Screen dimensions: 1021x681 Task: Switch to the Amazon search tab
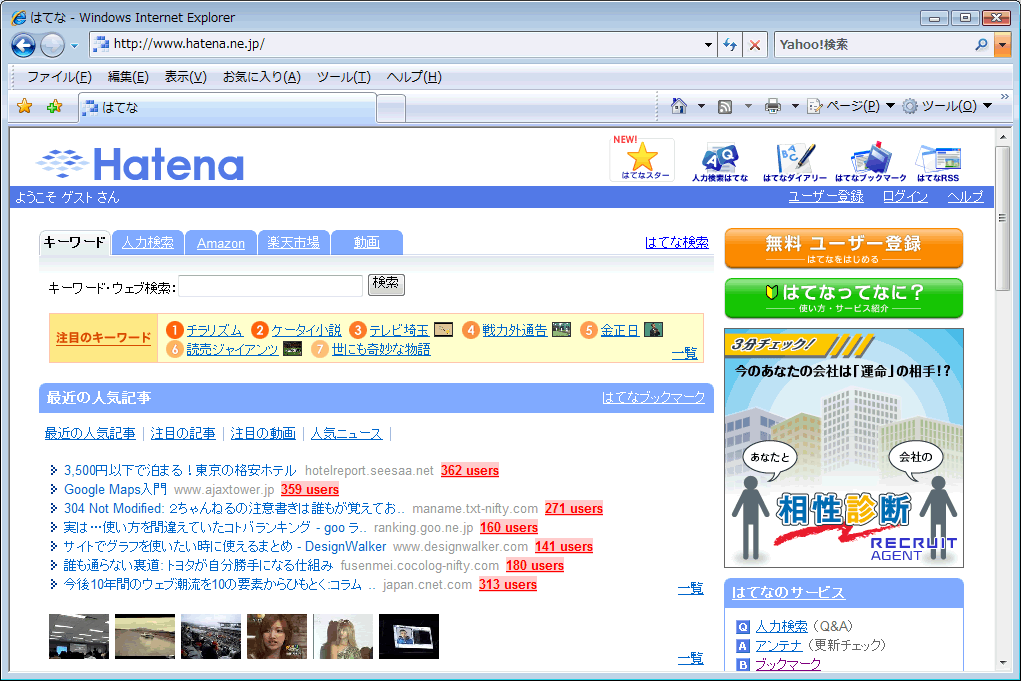click(221, 243)
